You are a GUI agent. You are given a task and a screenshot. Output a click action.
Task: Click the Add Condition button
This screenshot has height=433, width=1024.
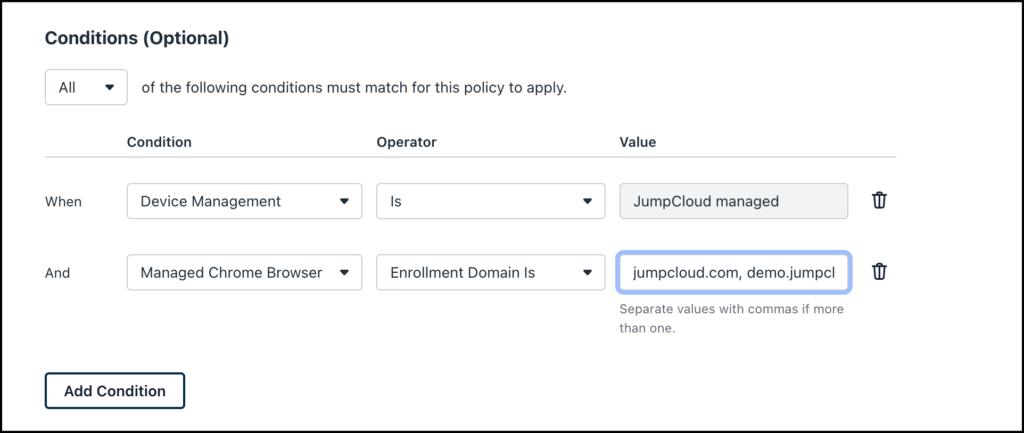(115, 391)
